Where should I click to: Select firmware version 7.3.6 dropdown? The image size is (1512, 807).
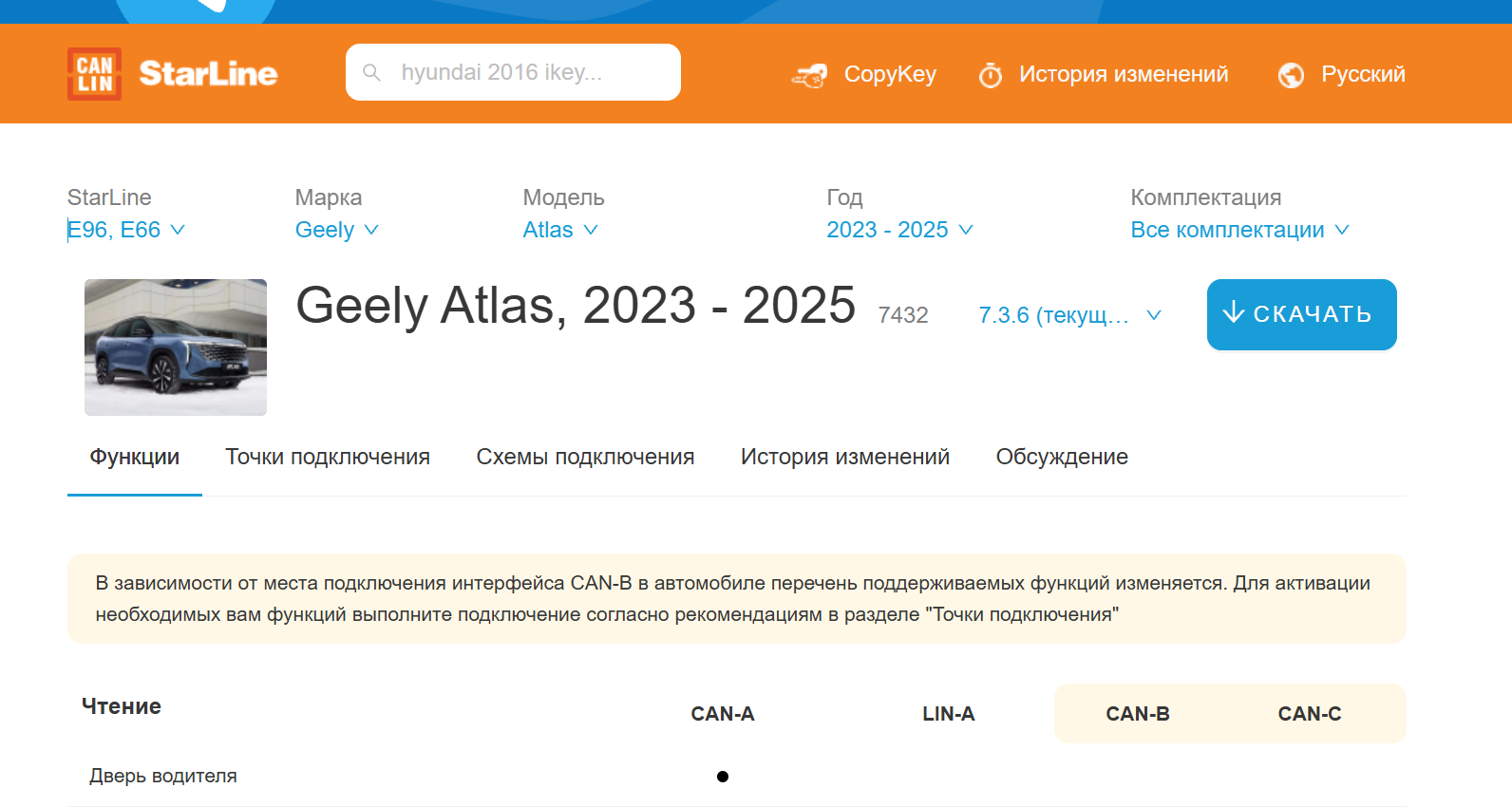coord(1068,315)
